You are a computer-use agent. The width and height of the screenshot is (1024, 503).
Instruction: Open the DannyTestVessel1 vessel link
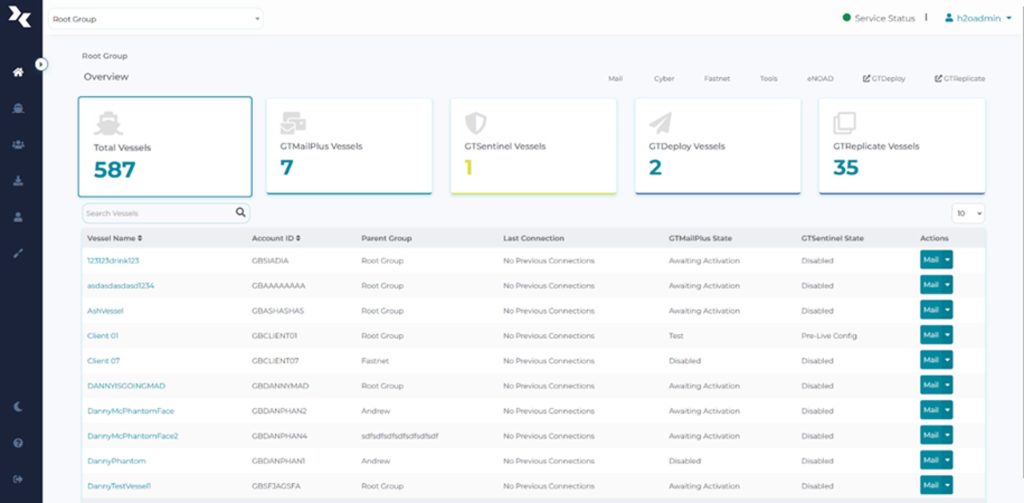pos(119,486)
